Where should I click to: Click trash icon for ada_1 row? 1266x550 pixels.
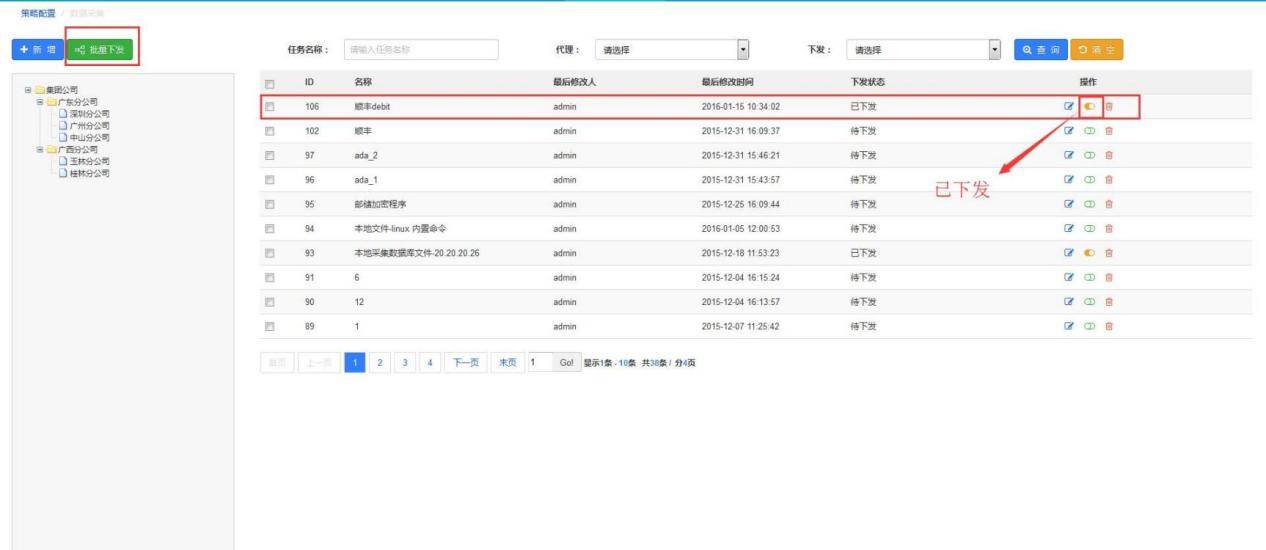coord(1108,179)
